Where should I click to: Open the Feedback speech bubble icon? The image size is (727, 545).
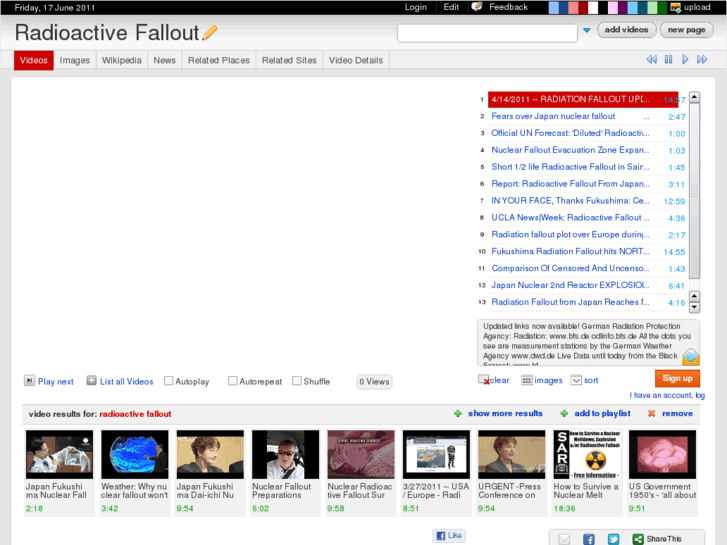pos(477,7)
